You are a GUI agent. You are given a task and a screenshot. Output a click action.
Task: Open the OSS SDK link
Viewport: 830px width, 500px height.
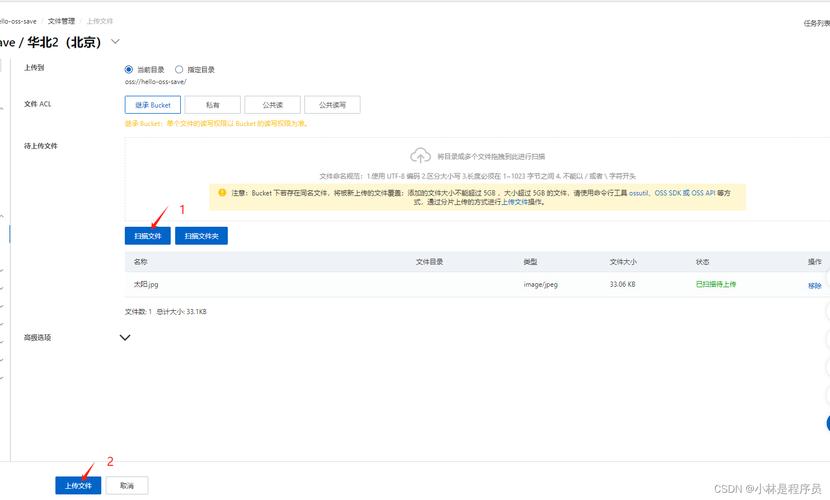click(668, 193)
